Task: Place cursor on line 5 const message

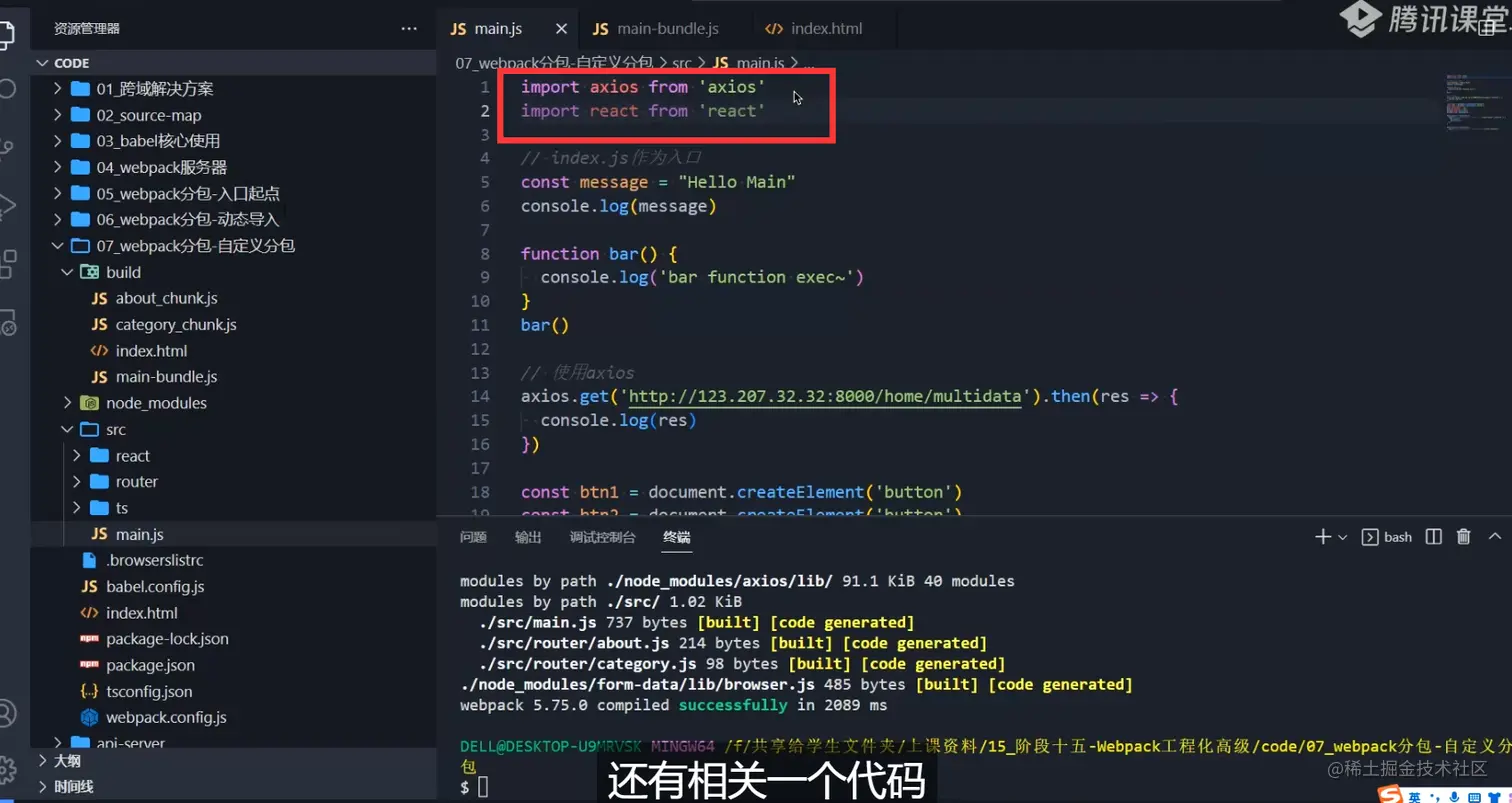Action: pos(658,182)
